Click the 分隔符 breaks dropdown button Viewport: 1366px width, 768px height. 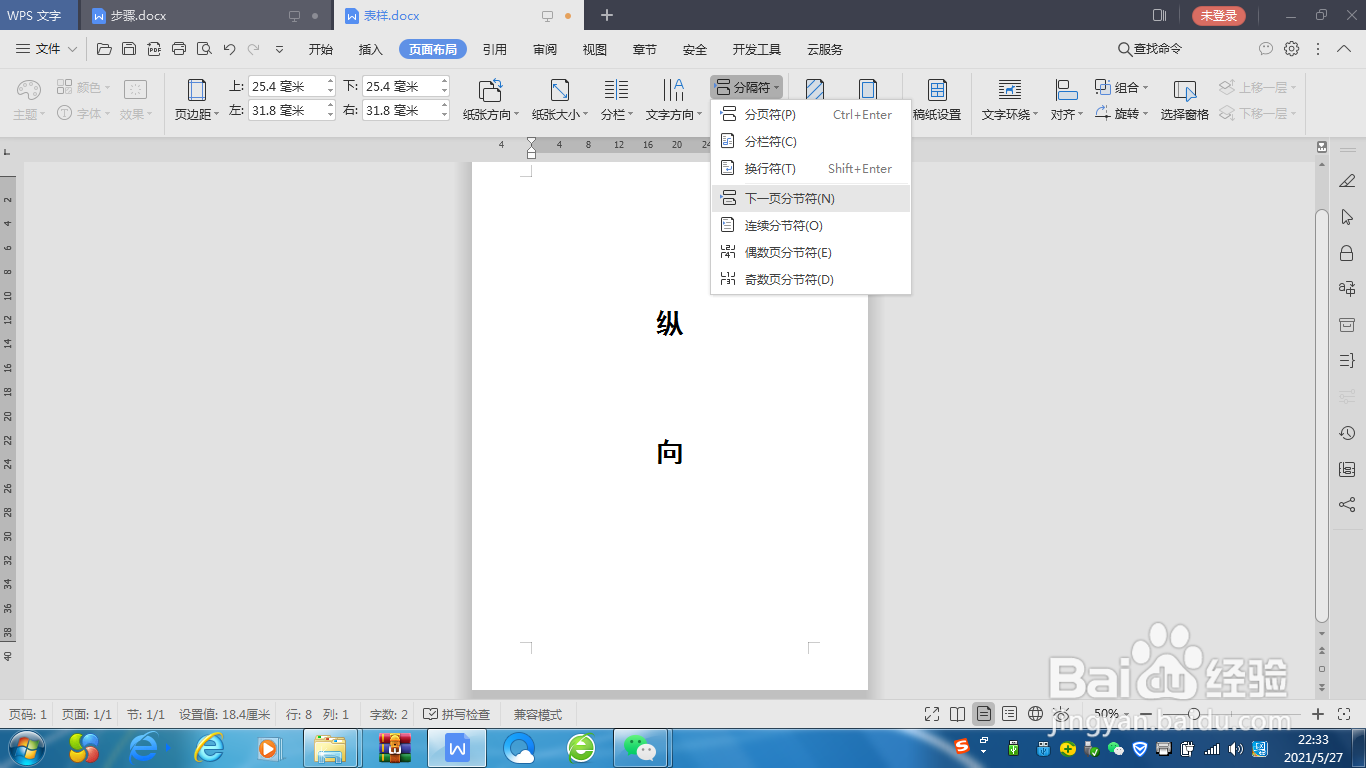click(x=747, y=87)
